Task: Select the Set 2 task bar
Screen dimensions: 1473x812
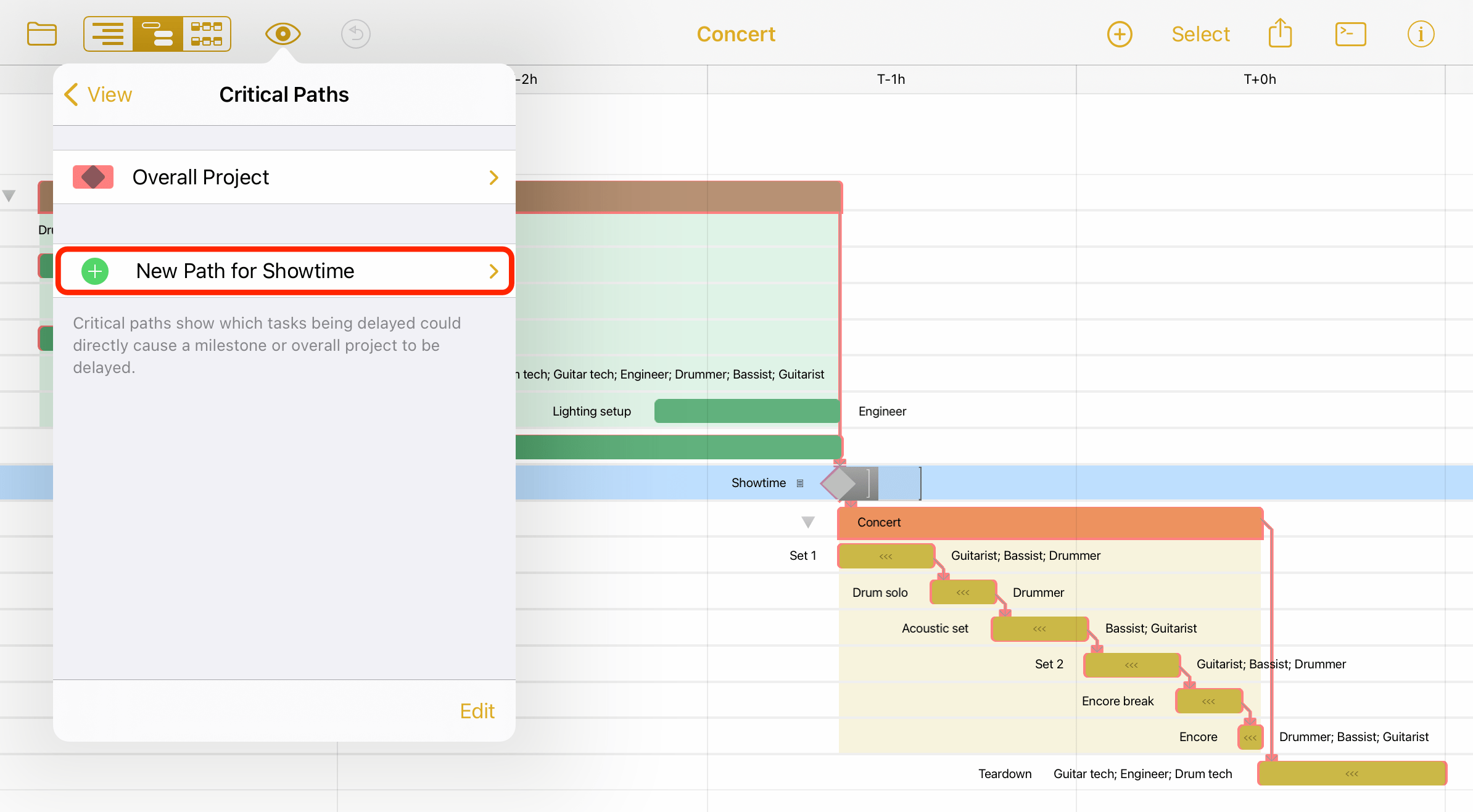Action: [x=1132, y=665]
